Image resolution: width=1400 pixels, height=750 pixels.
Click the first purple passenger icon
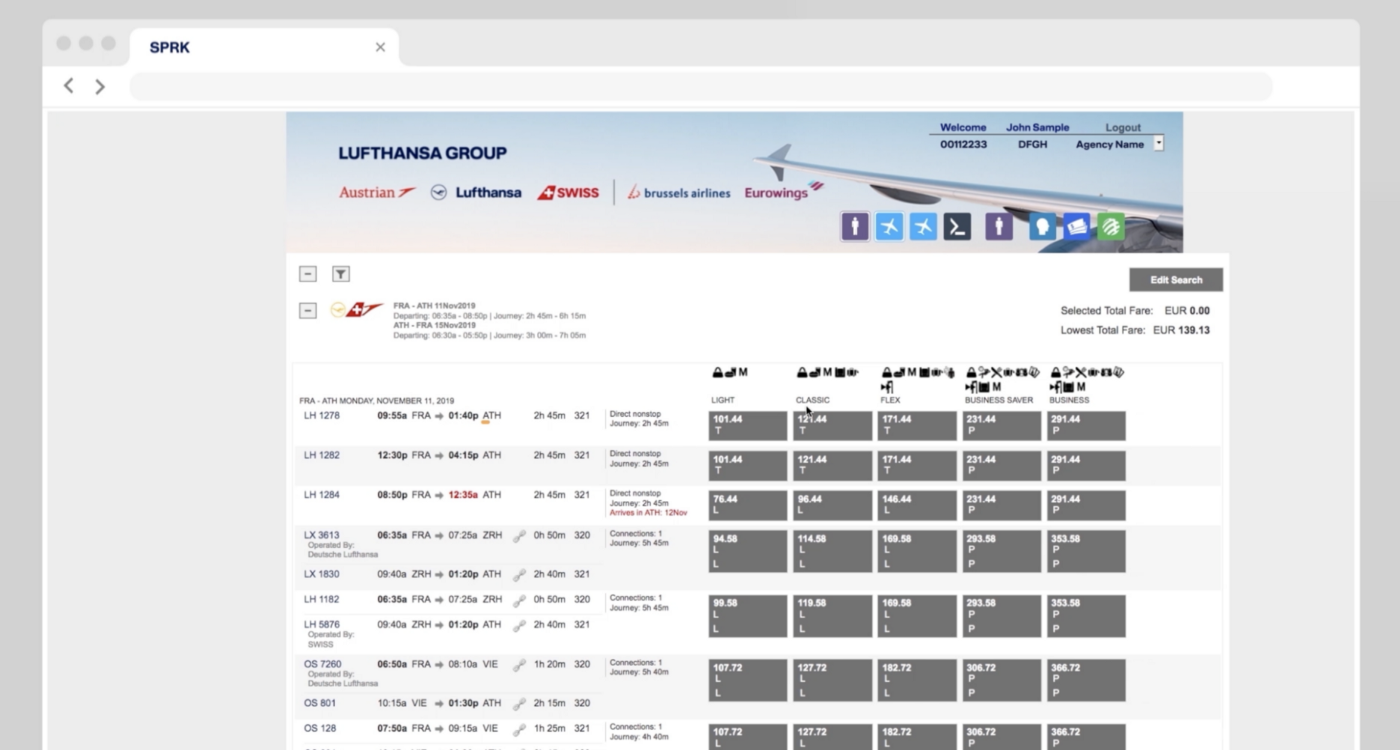(854, 227)
